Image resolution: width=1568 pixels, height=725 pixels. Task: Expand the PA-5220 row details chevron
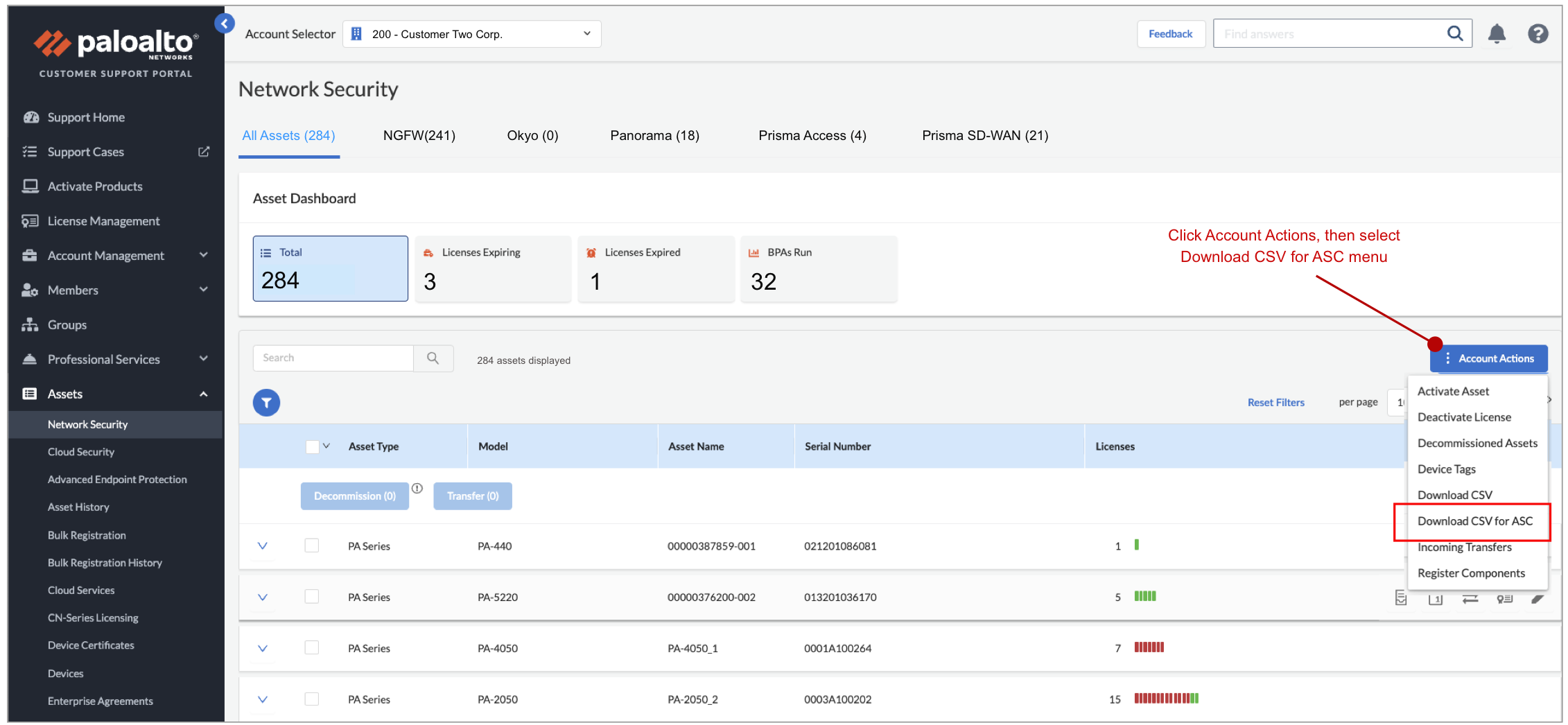(x=263, y=597)
